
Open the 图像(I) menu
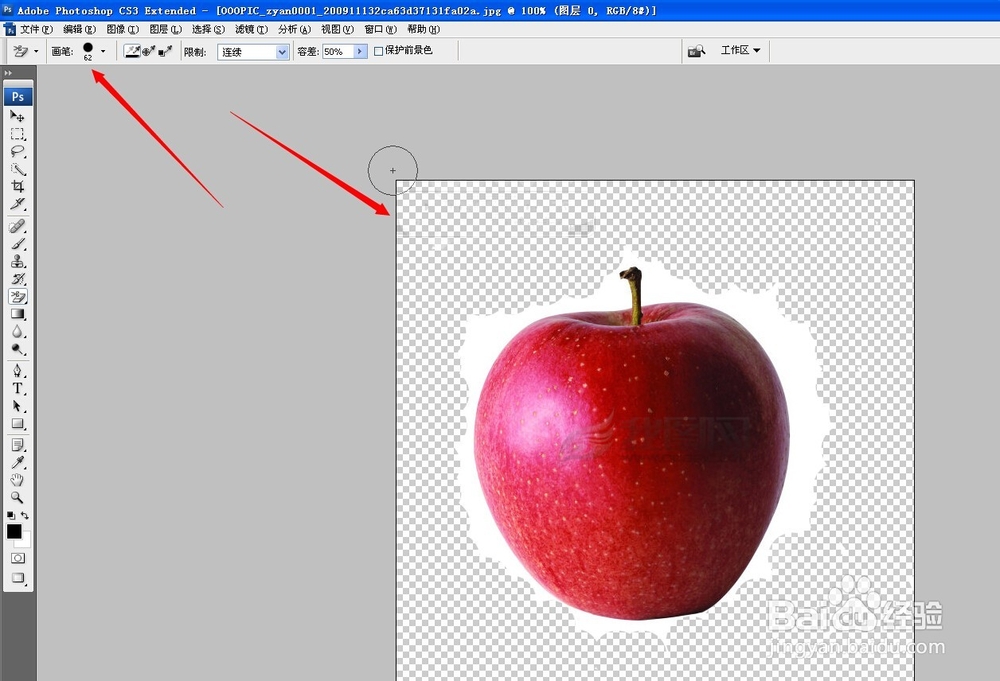tap(122, 29)
